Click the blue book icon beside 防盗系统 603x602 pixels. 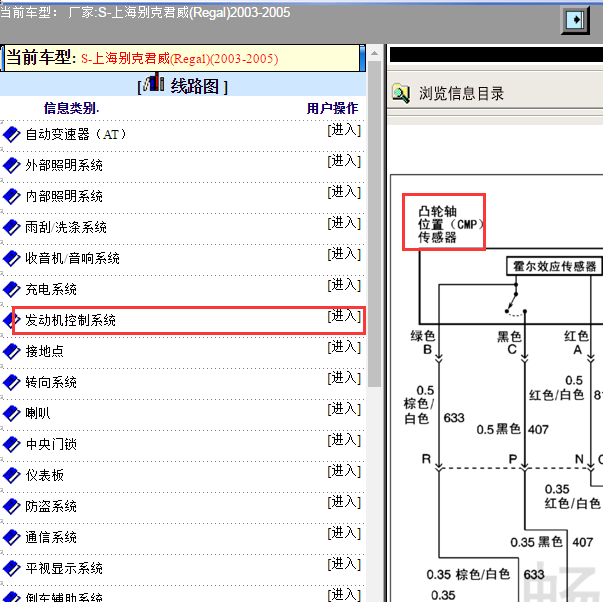11,507
